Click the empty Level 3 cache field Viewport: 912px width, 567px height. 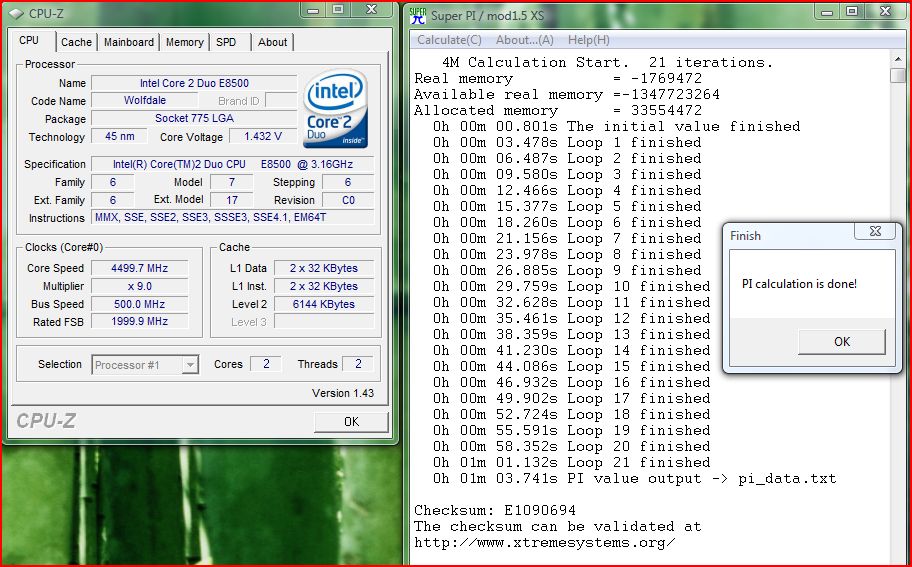324,322
